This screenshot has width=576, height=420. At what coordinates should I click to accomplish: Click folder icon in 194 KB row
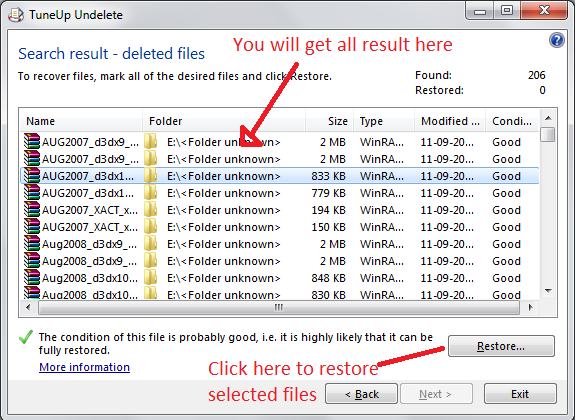pos(151,209)
